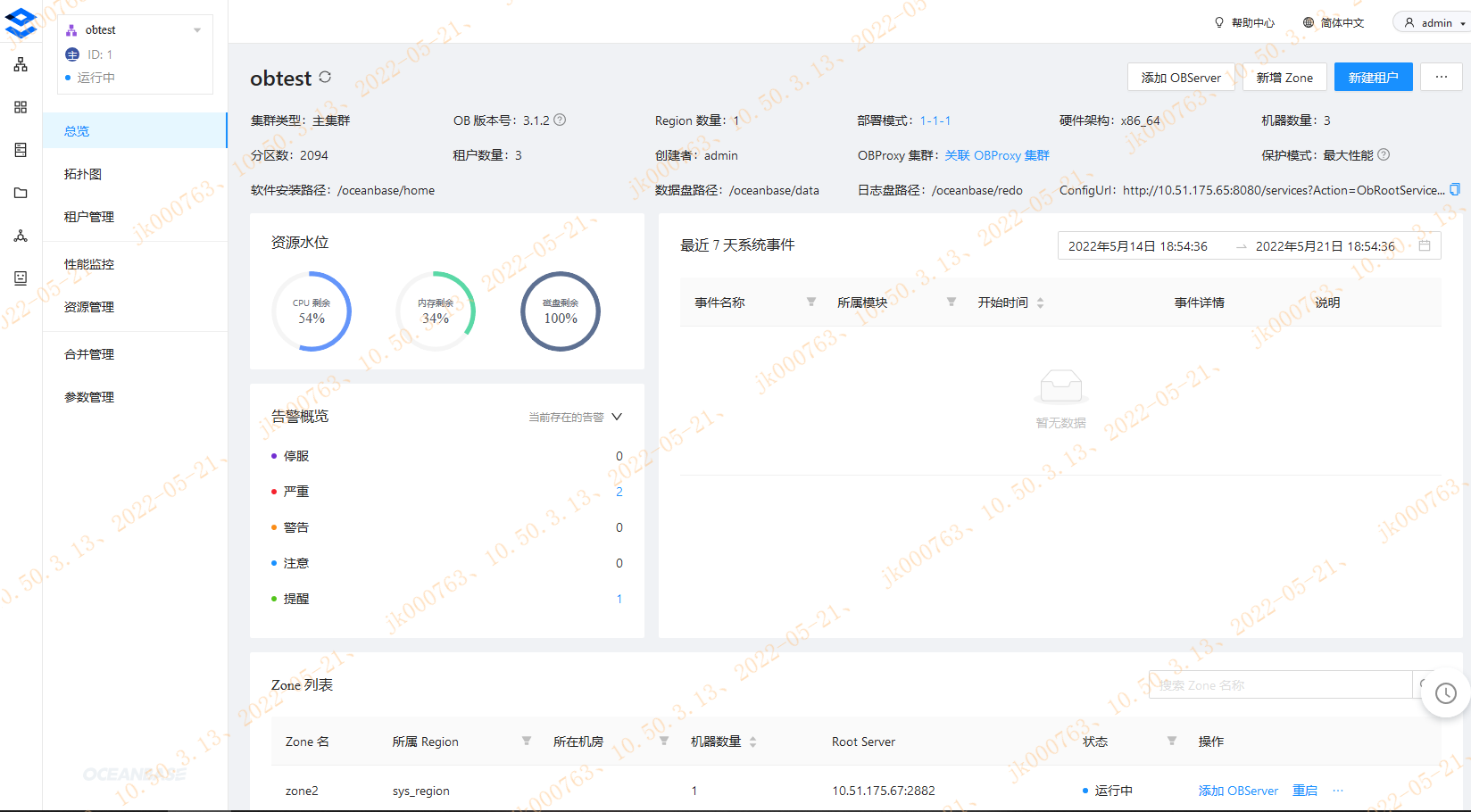Expand the obtest cluster selector dropdown

click(197, 30)
